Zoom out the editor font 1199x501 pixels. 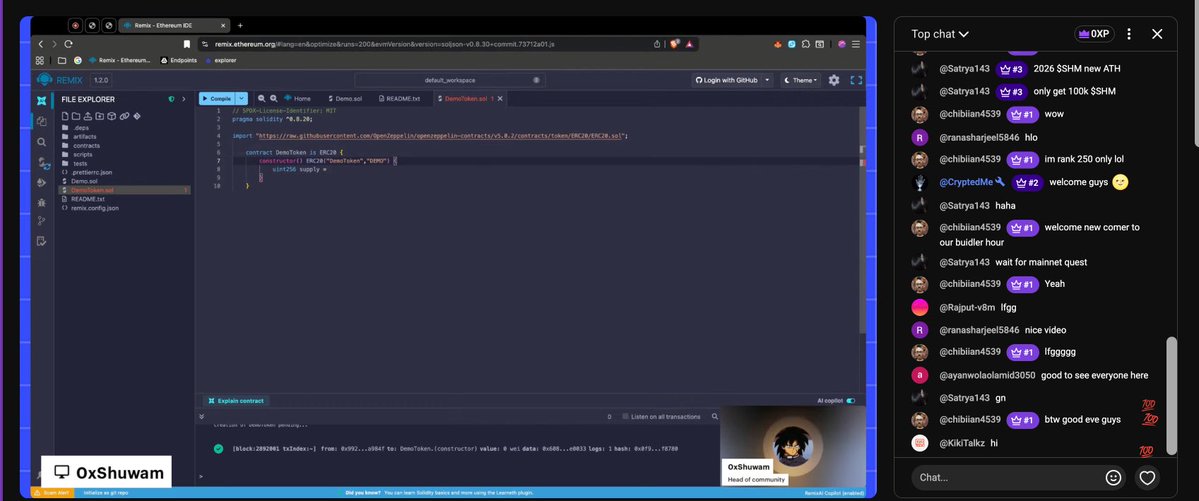(x=262, y=99)
